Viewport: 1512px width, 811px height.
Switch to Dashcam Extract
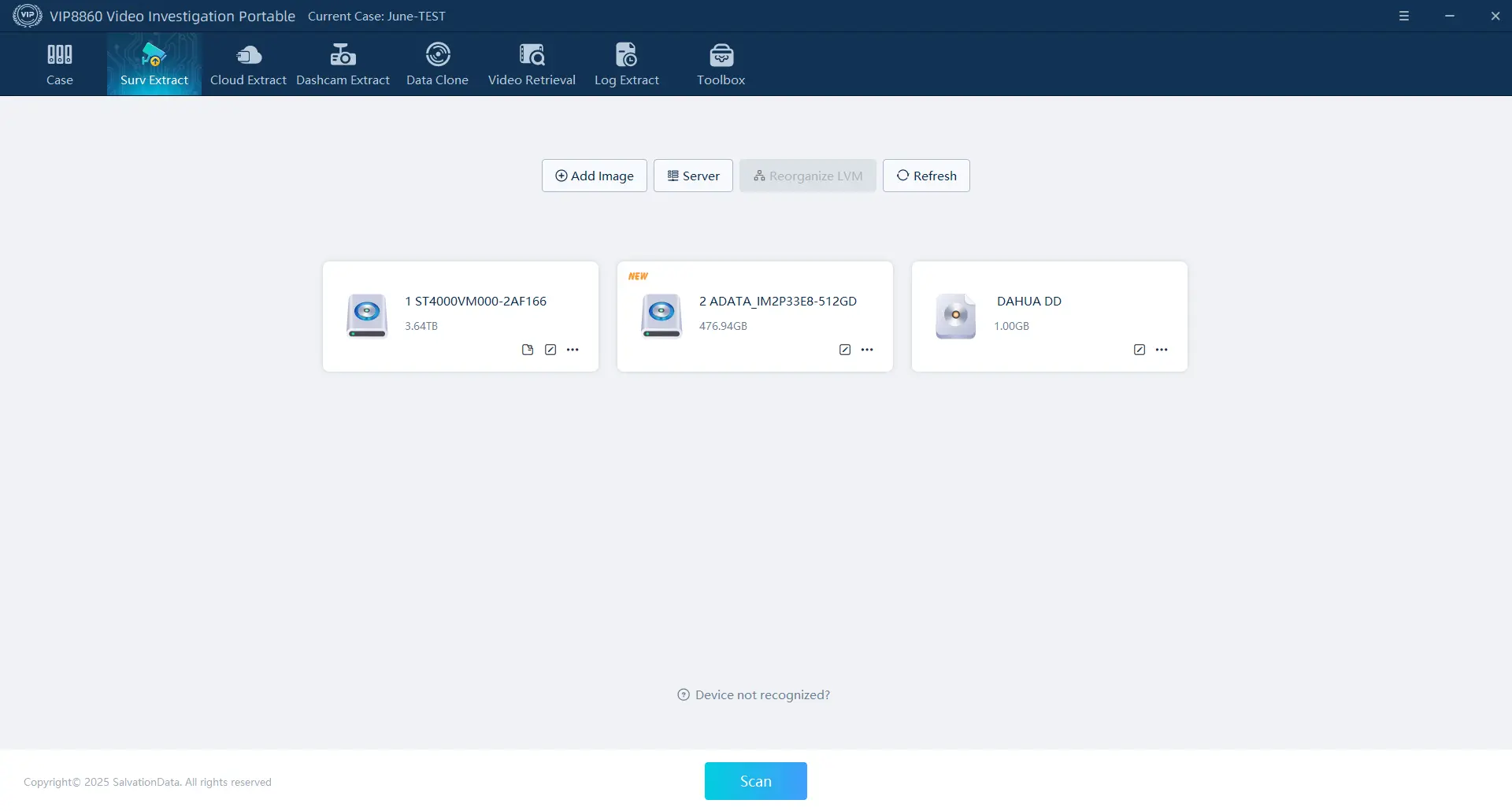point(343,65)
